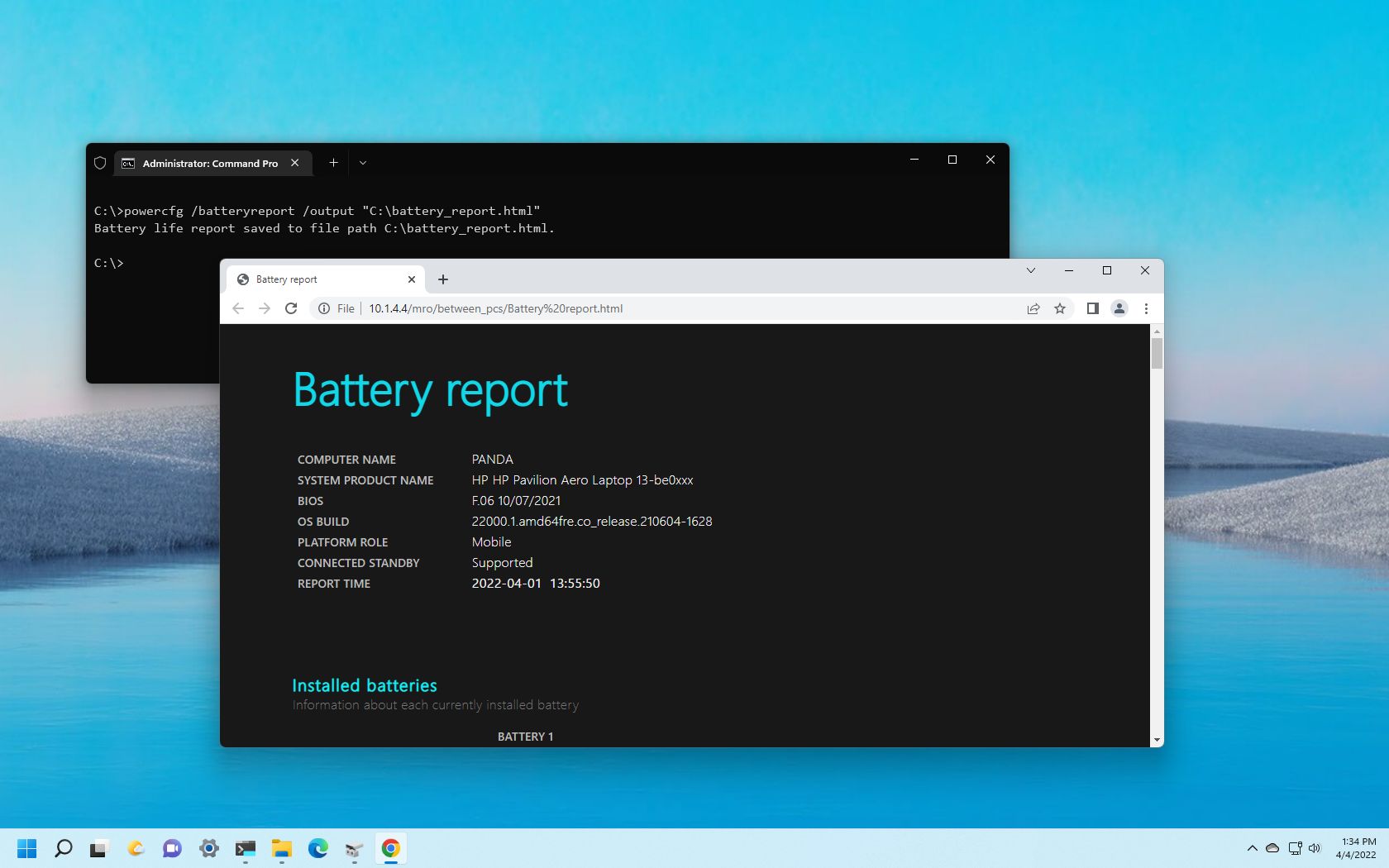Open the Start menu from the taskbar

(x=27, y=848)
